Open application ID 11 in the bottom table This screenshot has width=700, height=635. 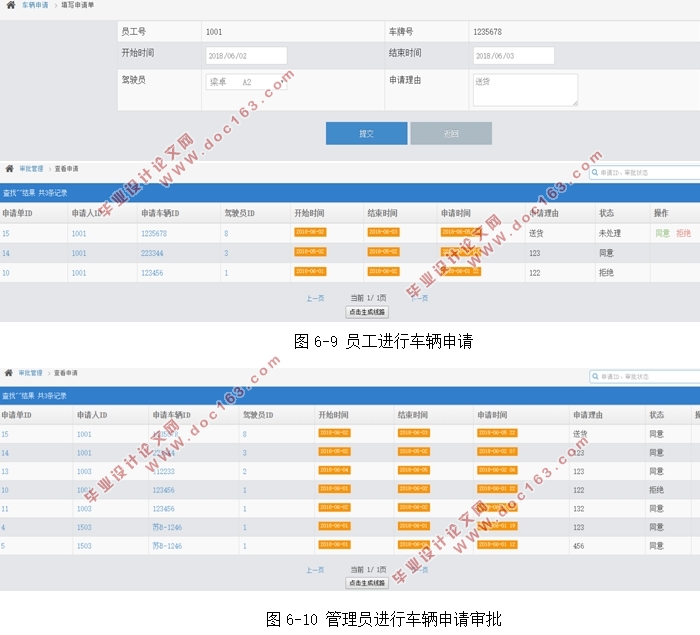click(x=5, y=509)
